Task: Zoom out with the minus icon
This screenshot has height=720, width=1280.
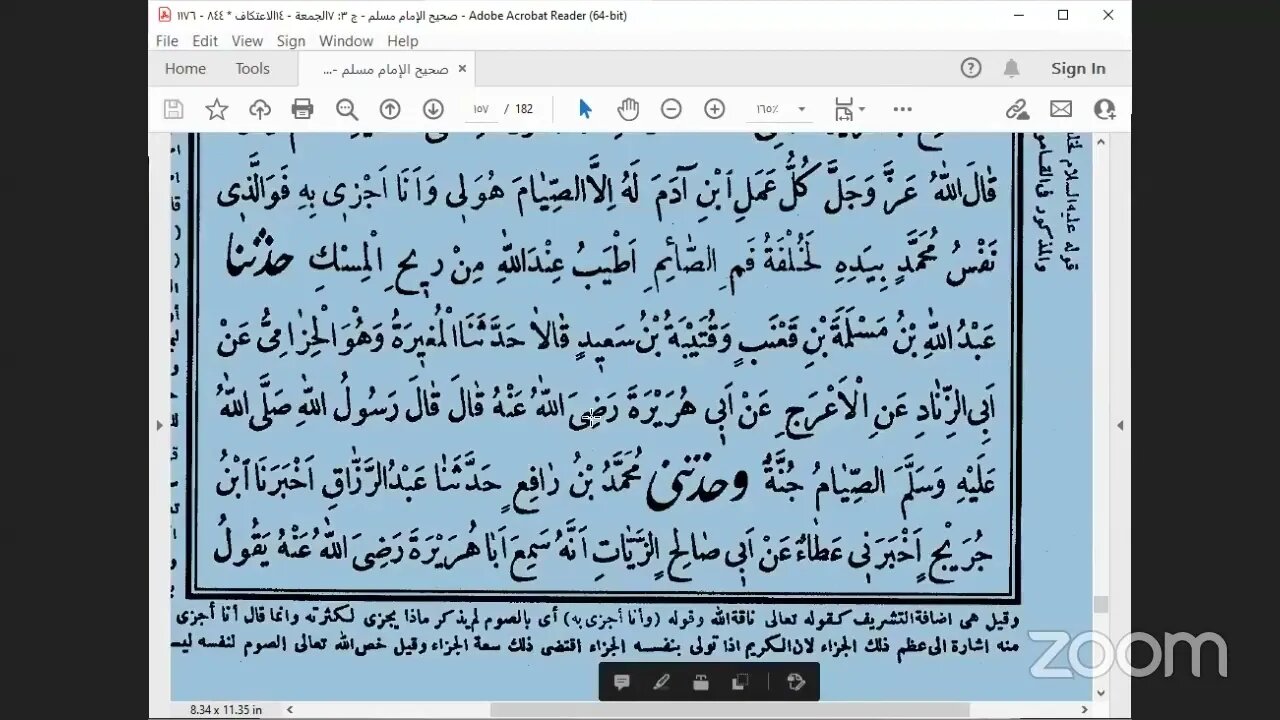Action: click(671, 109)
